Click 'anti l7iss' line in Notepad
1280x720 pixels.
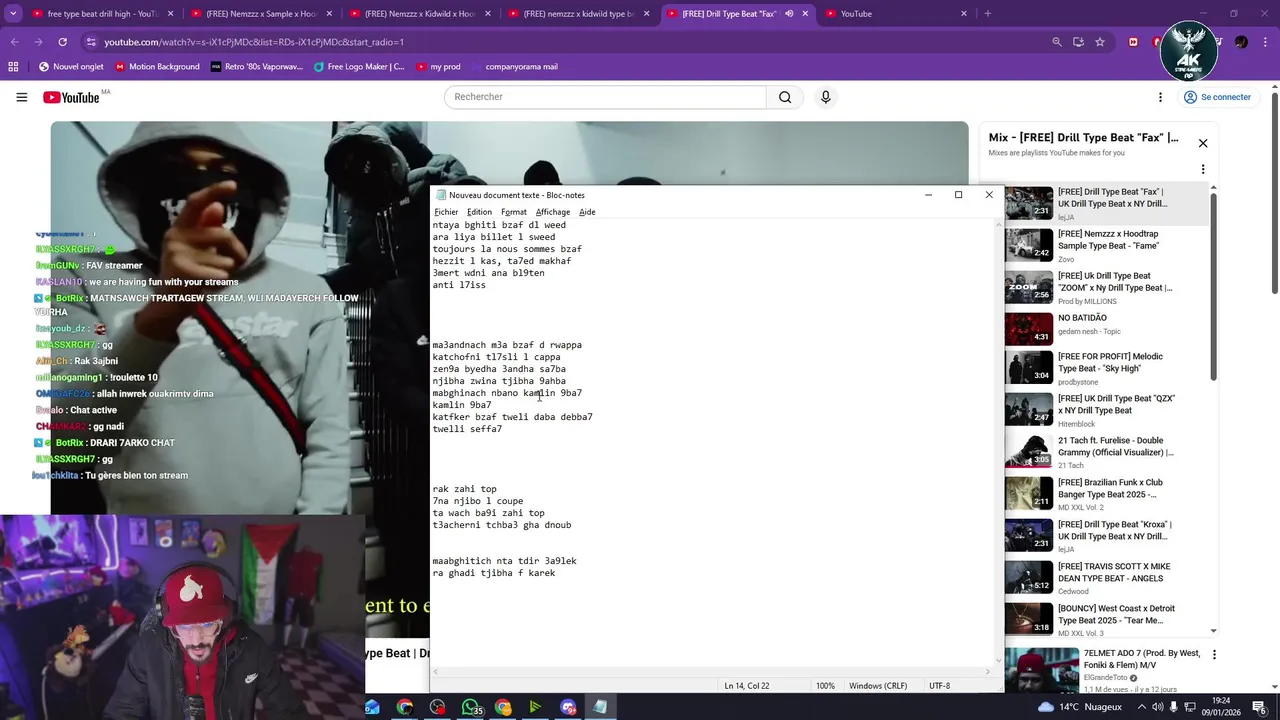pos(459,285)
